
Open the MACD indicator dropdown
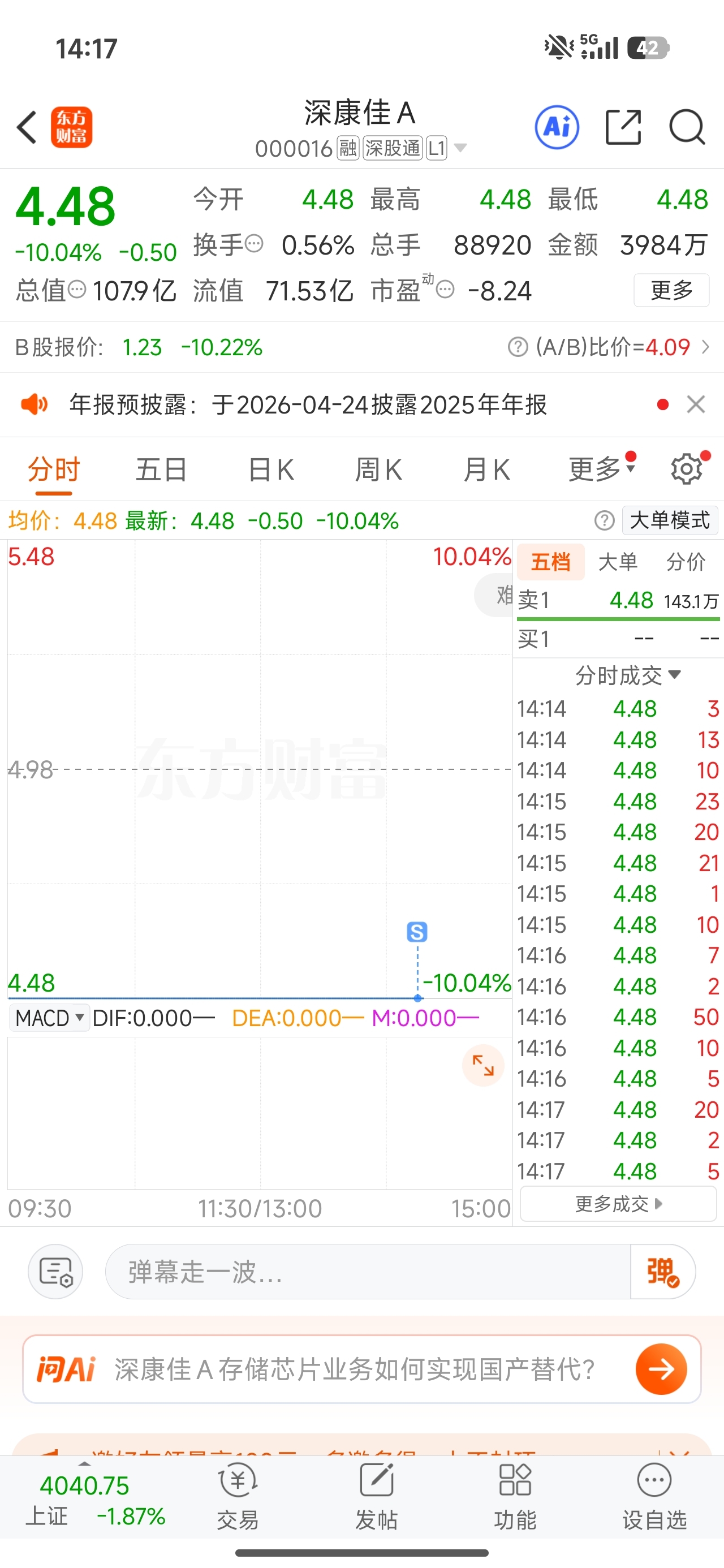(x=50, y=1018)
